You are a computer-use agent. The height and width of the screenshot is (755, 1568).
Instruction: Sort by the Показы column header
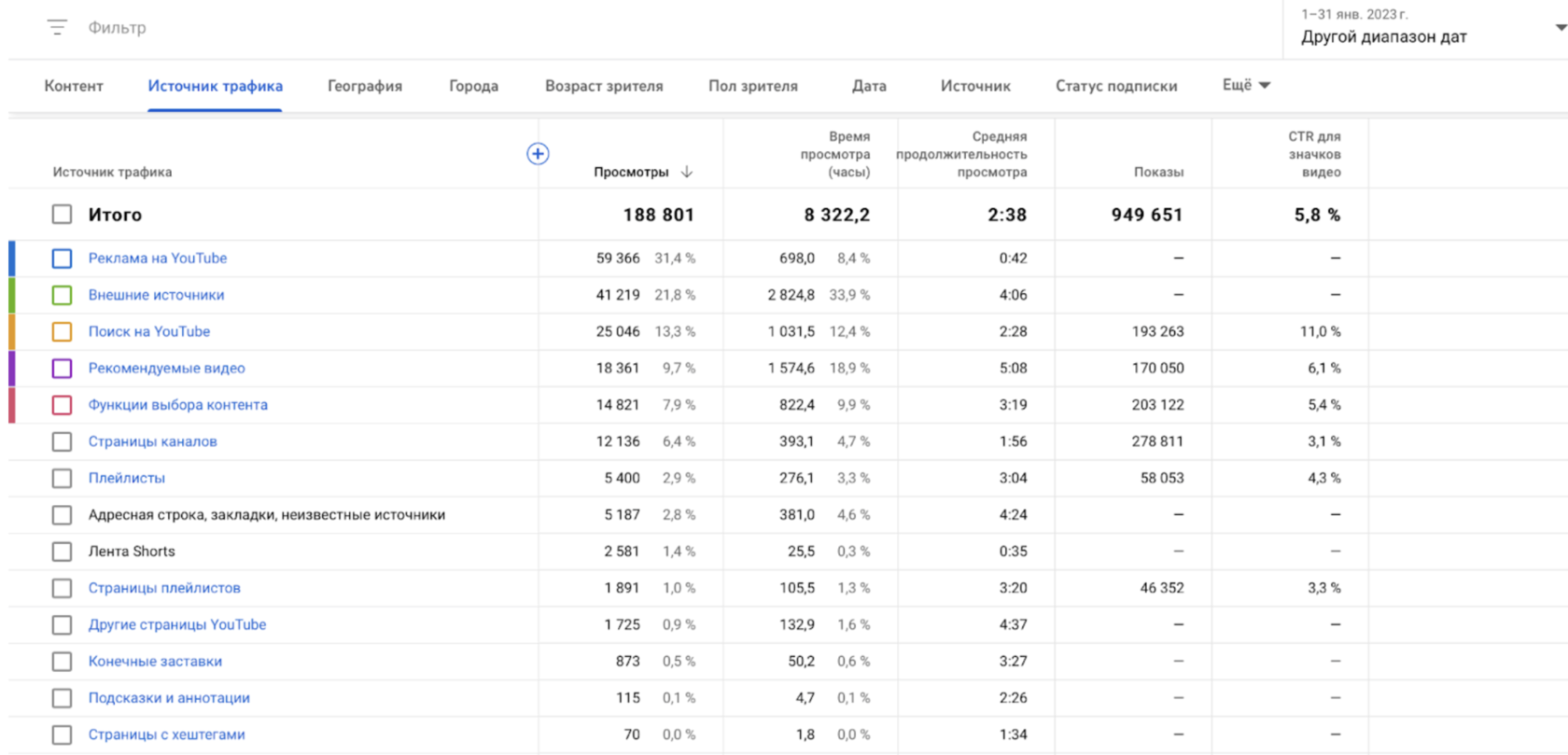pos(1159,172)
